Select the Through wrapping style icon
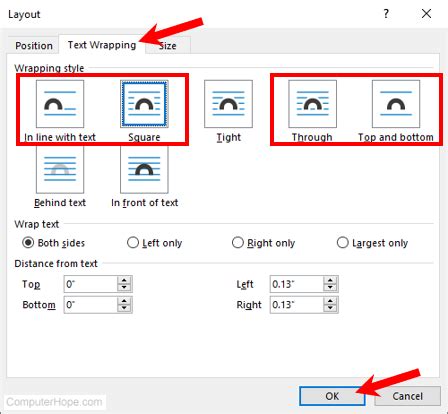The height and width of the screenshot is (414, 448). tap(312, 104)
